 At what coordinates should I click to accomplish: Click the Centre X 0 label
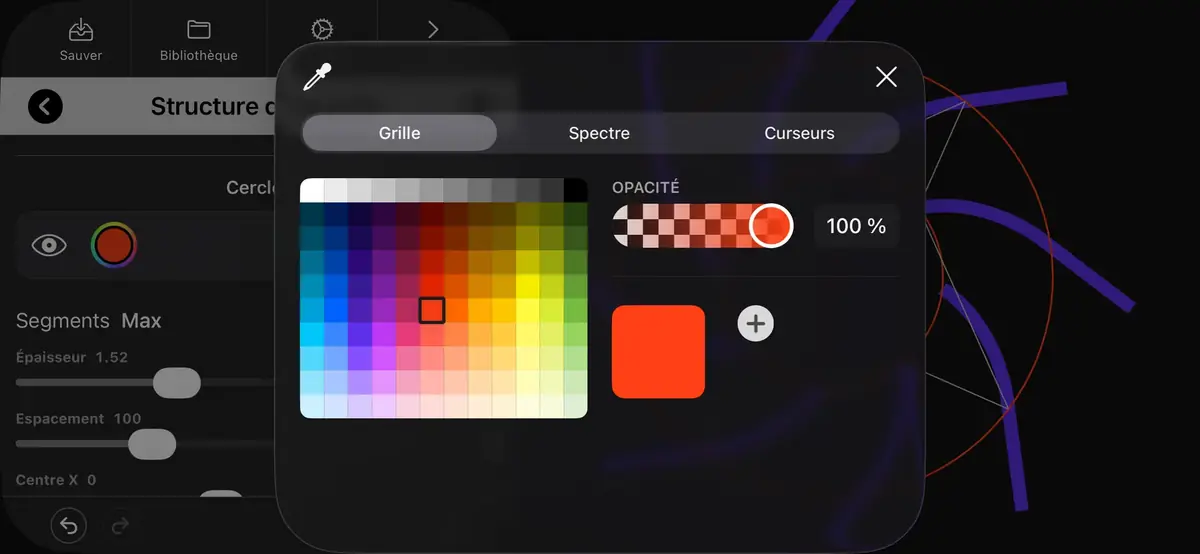pos(56,480)
